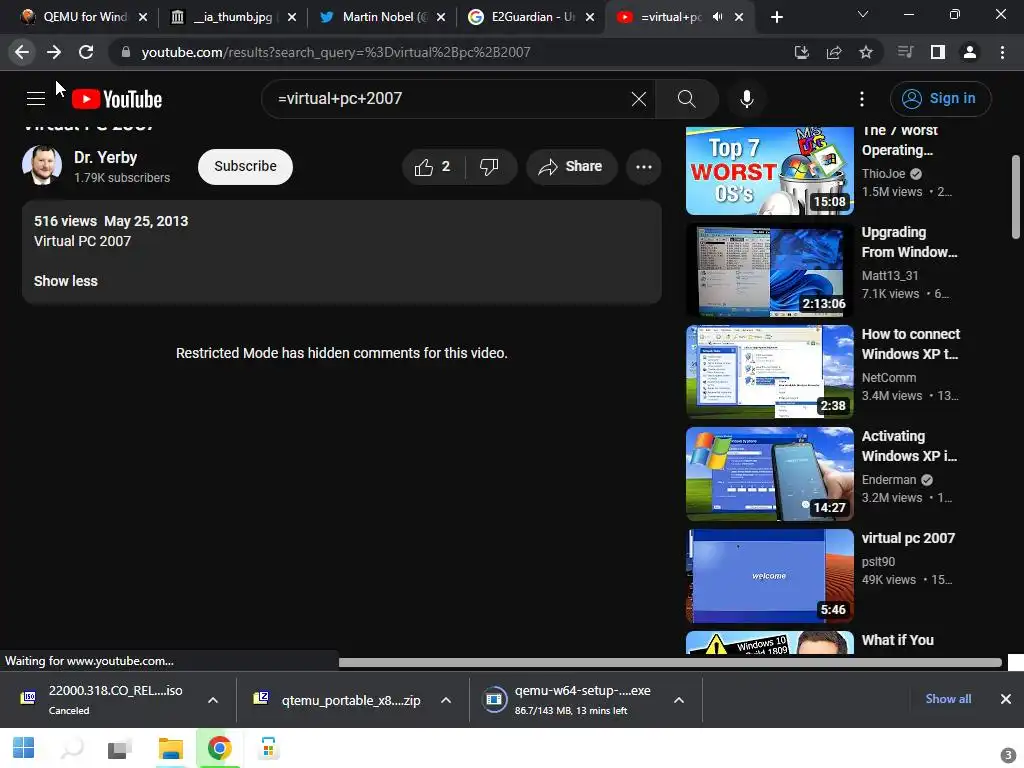Open the YouTube hamburger guide menu
Screen dimensions: 1024x768
tap(36, 99)
